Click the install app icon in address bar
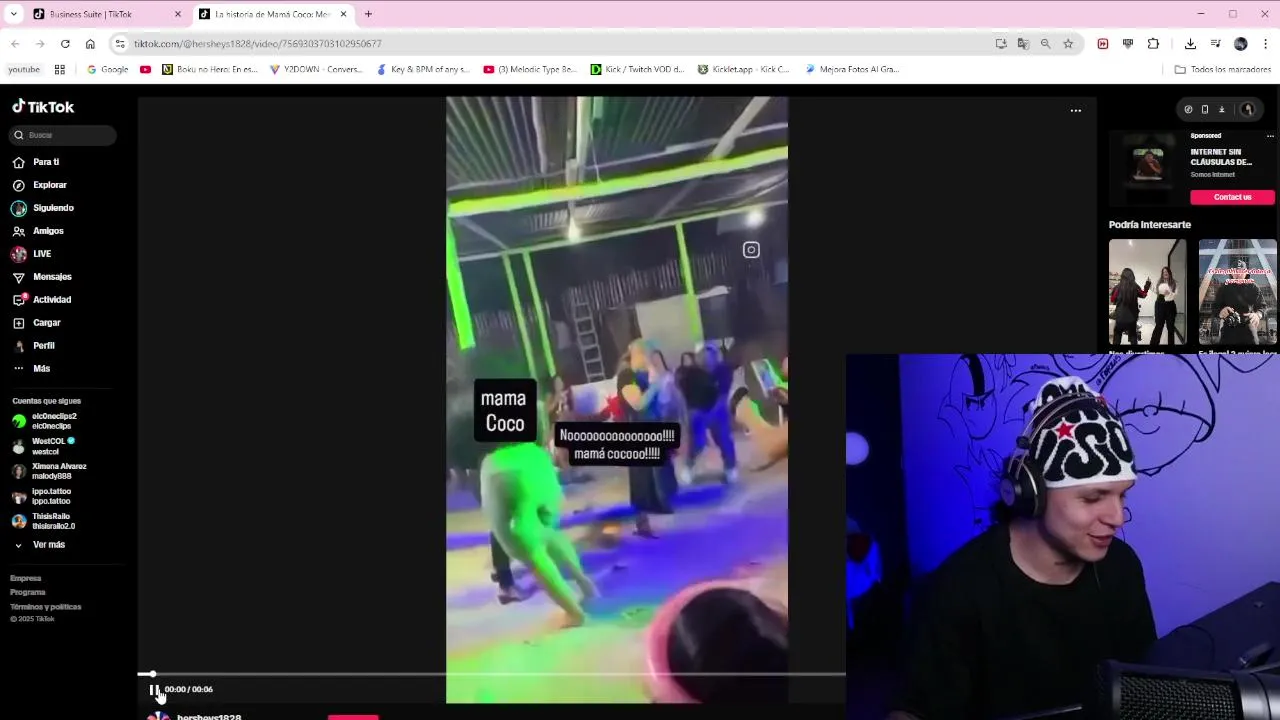The image size is (1280, 720). [x=1001, y=44]
